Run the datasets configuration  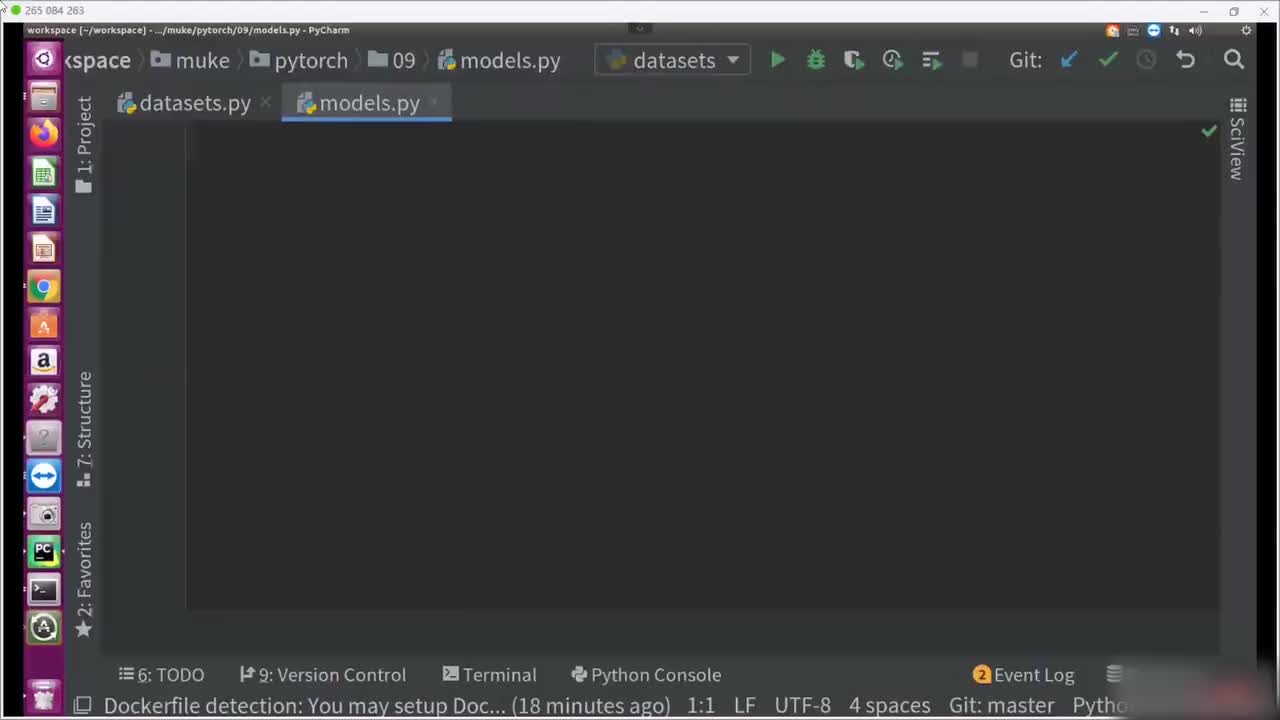coord(777,60)
